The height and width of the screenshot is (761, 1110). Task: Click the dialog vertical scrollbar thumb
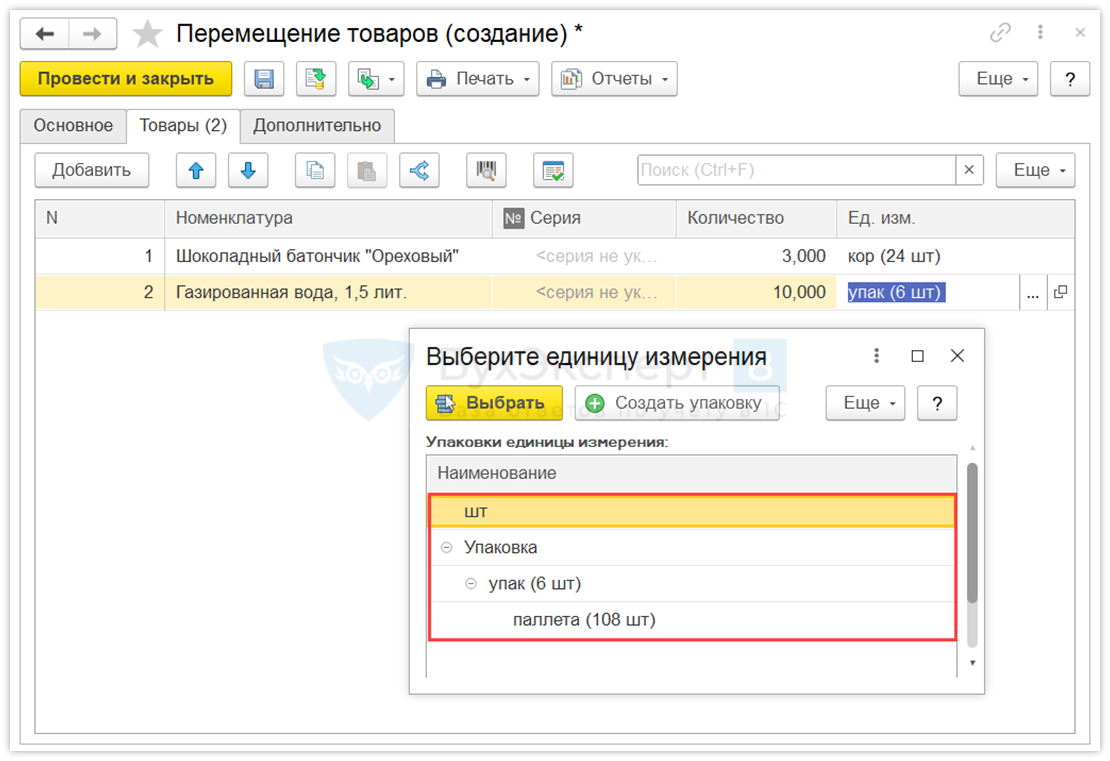[x=972, y=533]
